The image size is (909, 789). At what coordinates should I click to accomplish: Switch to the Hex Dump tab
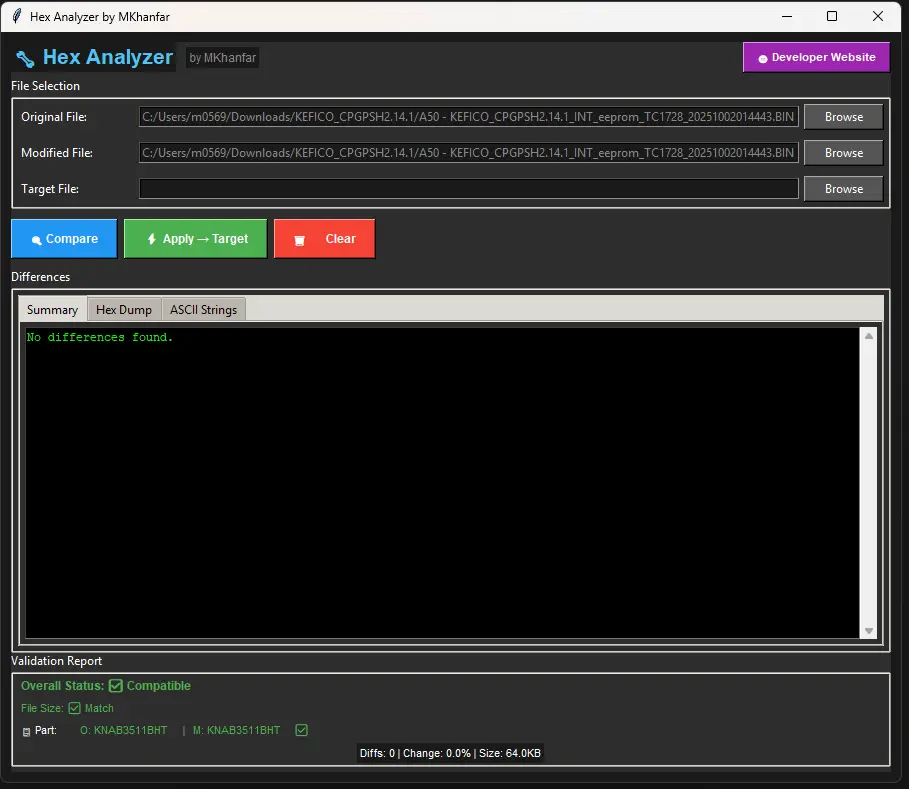point(124,310)
